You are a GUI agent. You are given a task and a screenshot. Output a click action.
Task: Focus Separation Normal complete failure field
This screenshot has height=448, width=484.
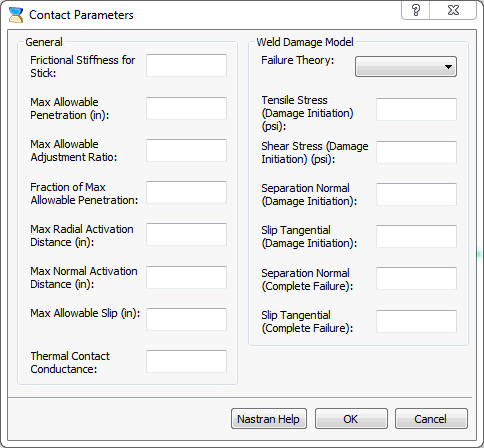416,278
